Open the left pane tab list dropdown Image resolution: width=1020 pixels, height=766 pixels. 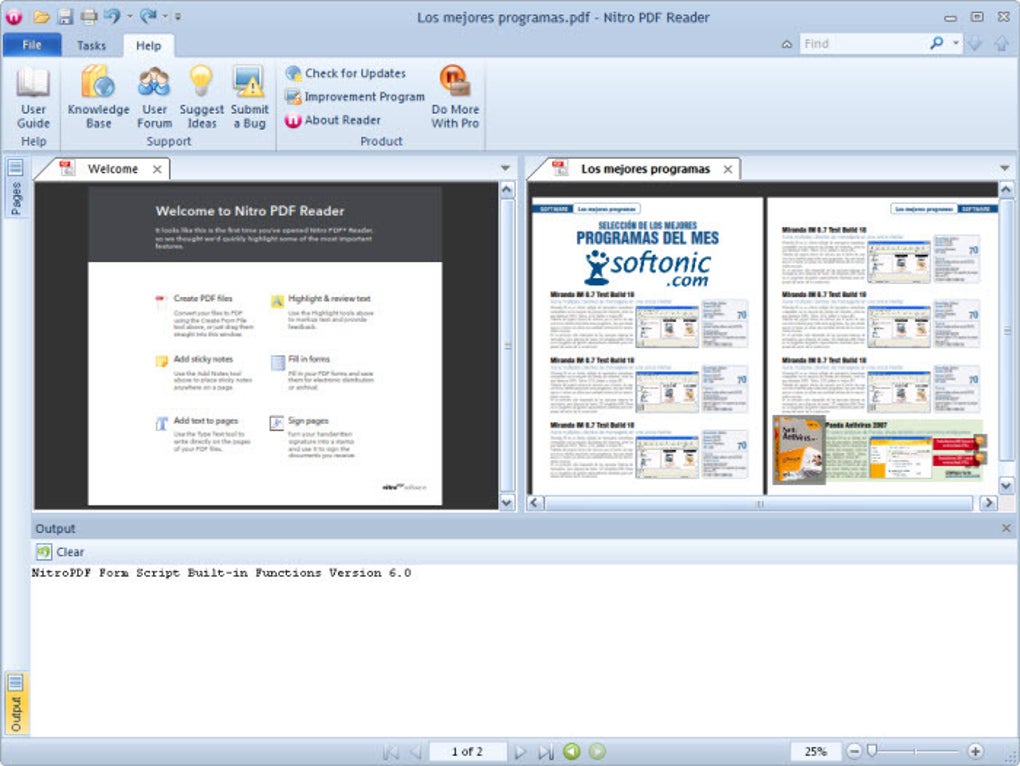[x=505, y=168]
